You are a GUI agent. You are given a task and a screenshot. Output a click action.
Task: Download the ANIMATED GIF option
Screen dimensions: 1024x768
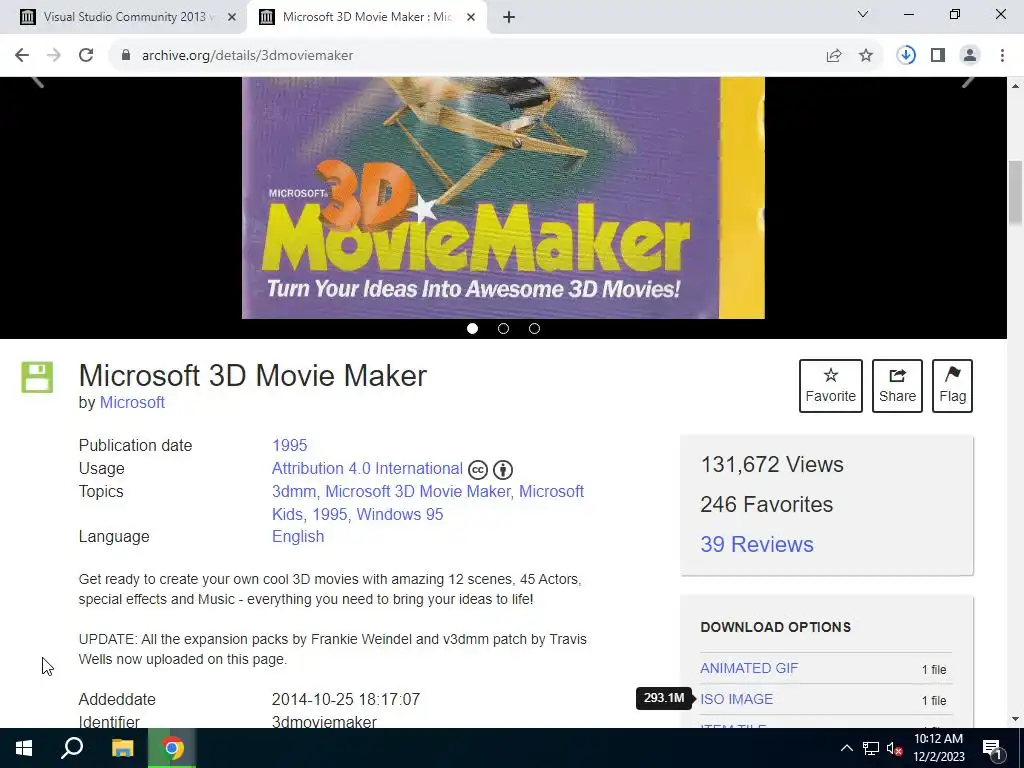click(x=749, y=668)
